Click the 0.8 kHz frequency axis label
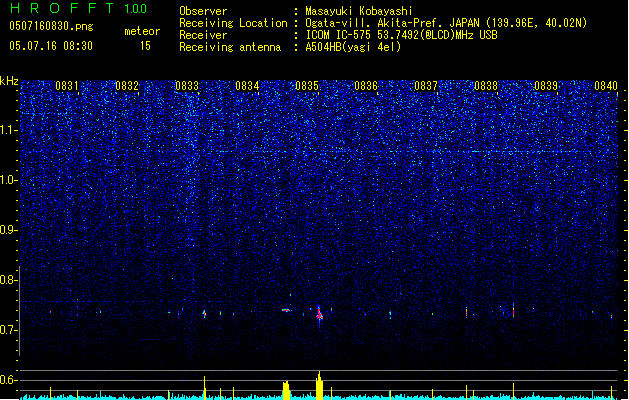This screenshot has width=629, height=400. pyautogui.click(x=7, y=280)
